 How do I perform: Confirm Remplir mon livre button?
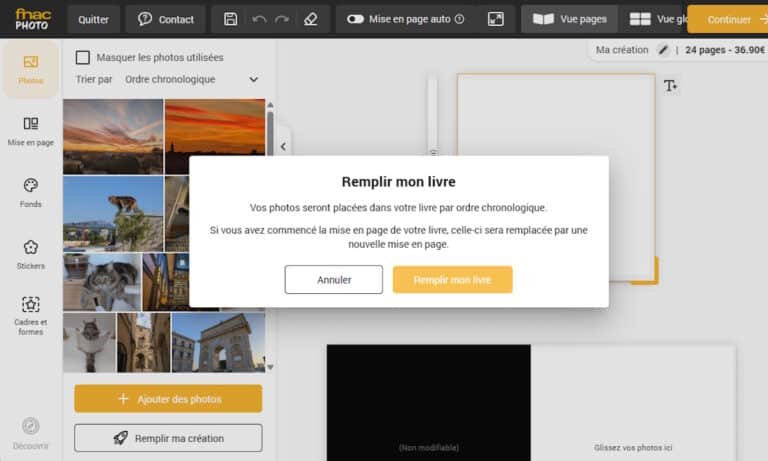[x=453, y=280]
